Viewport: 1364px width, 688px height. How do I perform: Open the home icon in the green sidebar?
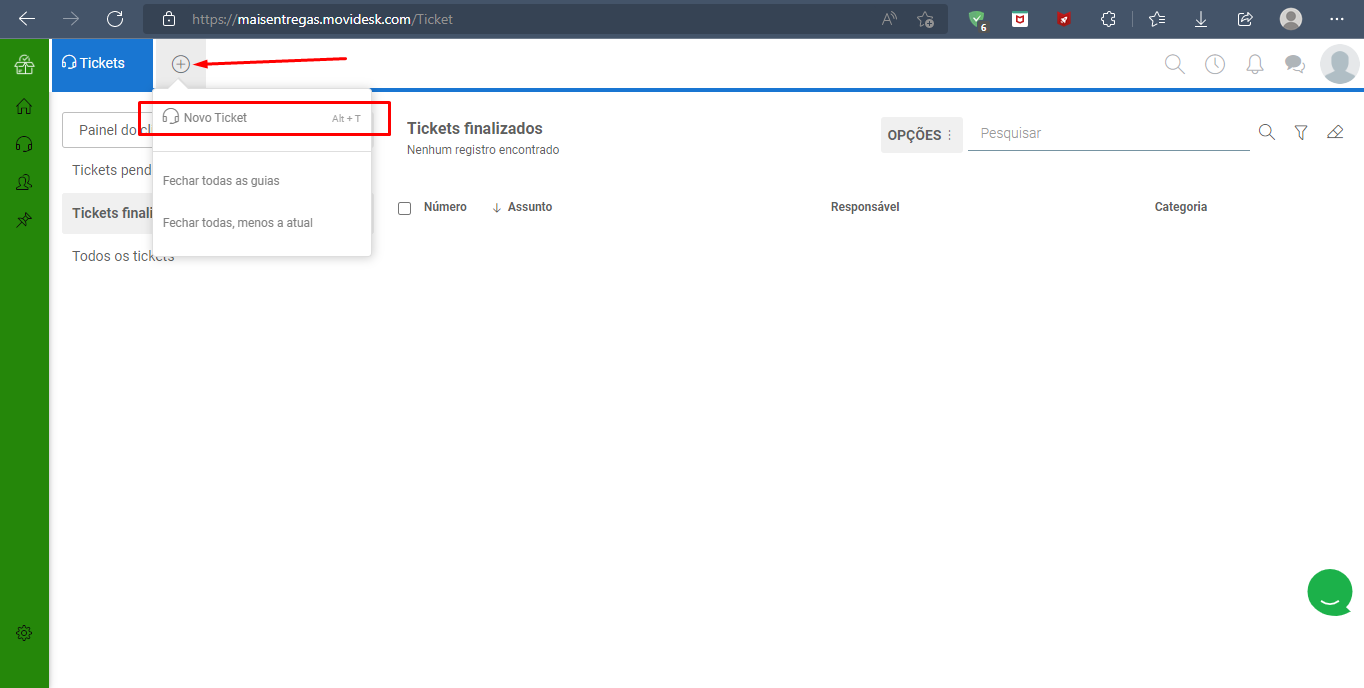24,106
